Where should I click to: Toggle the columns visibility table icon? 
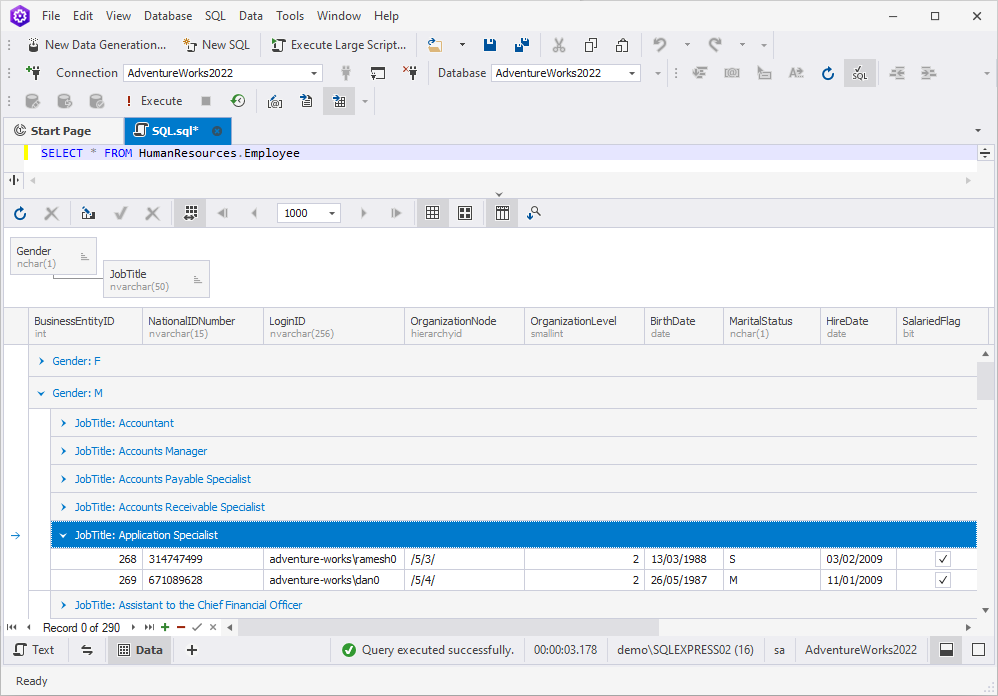click(x=502, y=213)
